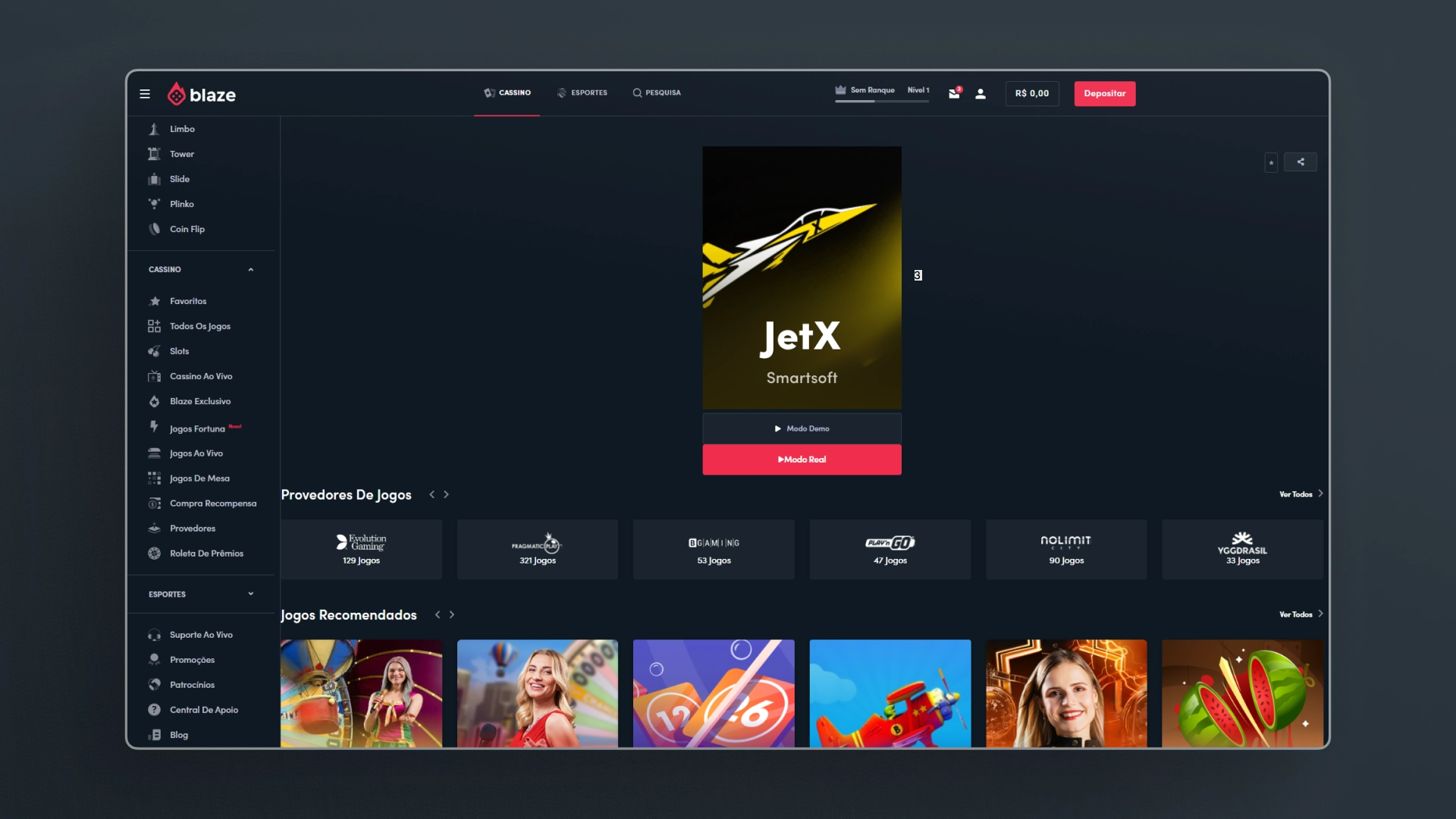Screen dimensions: 1456x819
Task: Click the JetX Smartsoft game cover
Action: click(802, 278)
